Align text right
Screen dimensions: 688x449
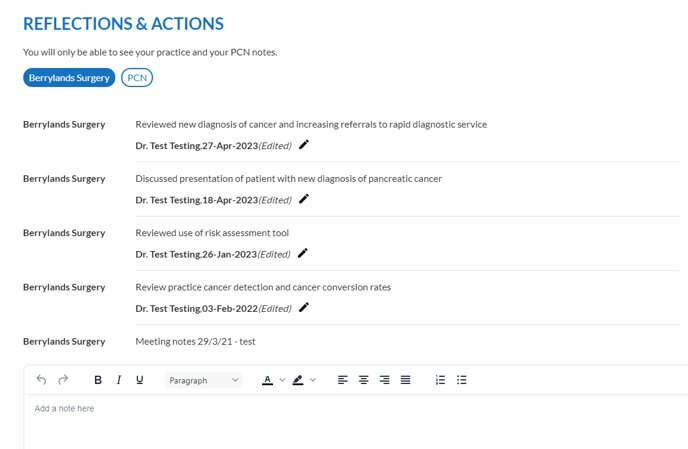coord(384,380)
